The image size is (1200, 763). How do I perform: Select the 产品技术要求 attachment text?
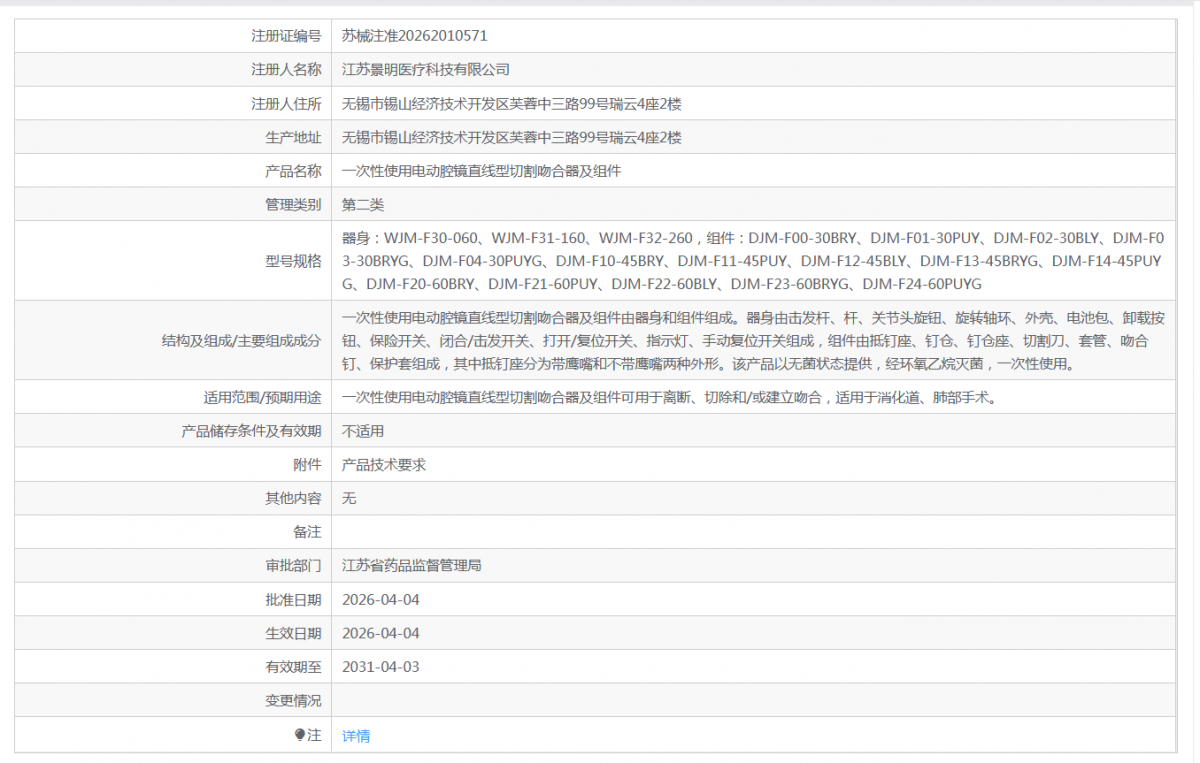[384, 465]
